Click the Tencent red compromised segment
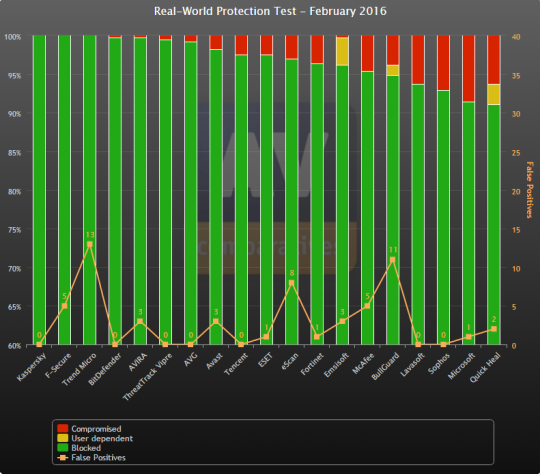Image resolution: width=540 pixels, height=474 pixels. 241,45
